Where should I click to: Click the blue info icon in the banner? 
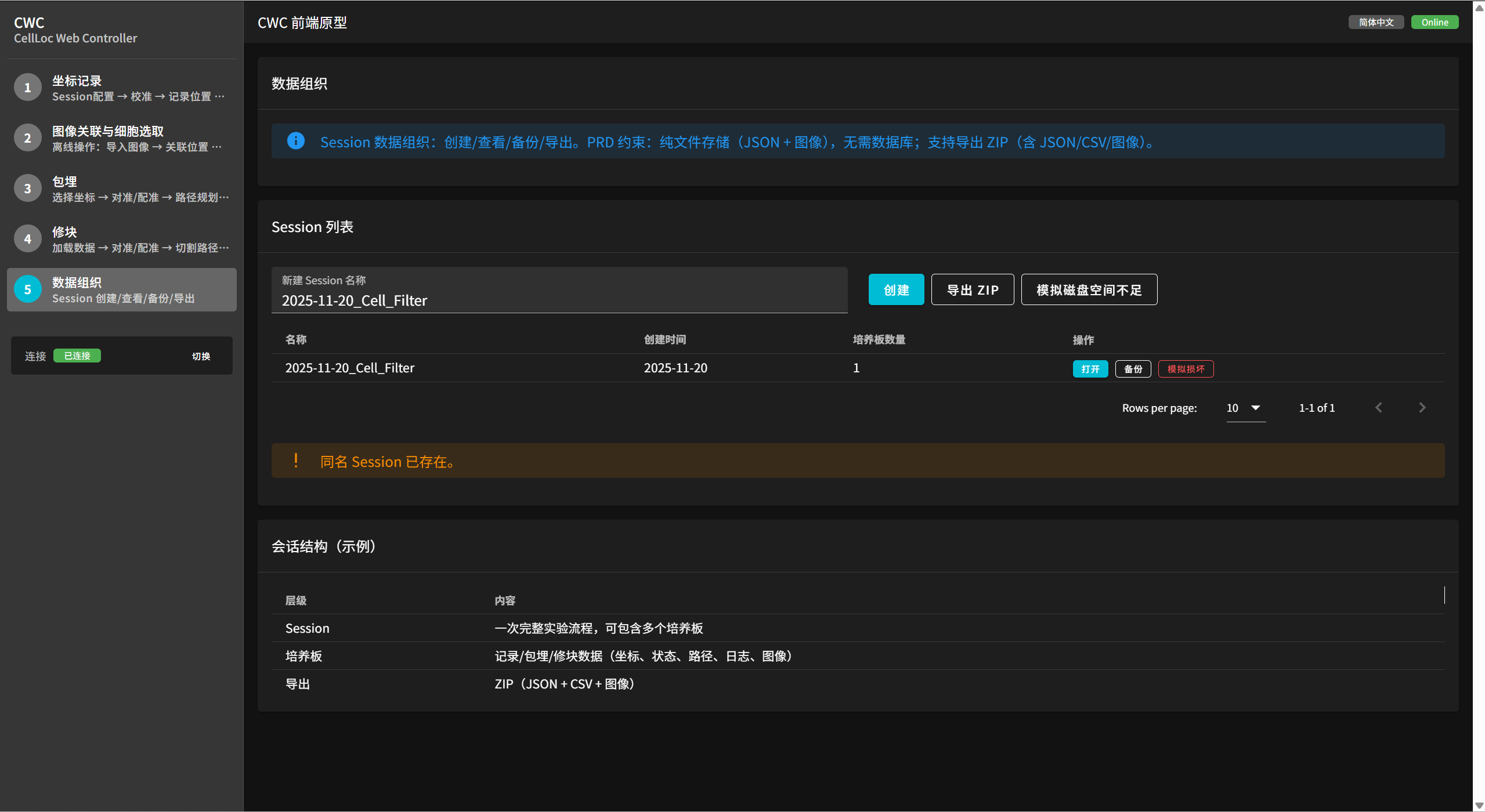tap(296, 141)
